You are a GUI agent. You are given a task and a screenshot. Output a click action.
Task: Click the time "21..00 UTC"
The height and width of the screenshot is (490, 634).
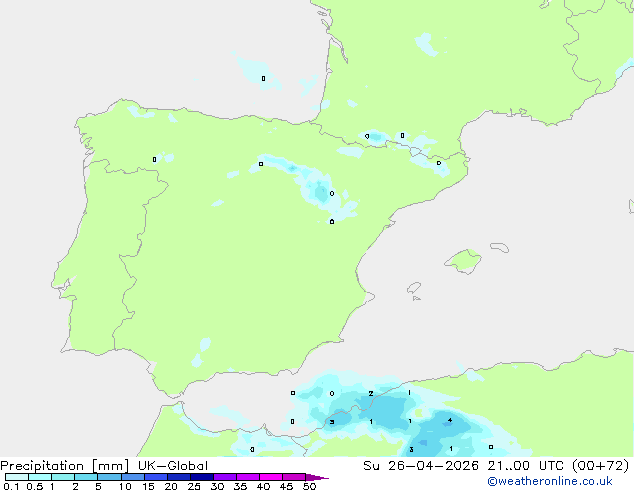(525, 465)
